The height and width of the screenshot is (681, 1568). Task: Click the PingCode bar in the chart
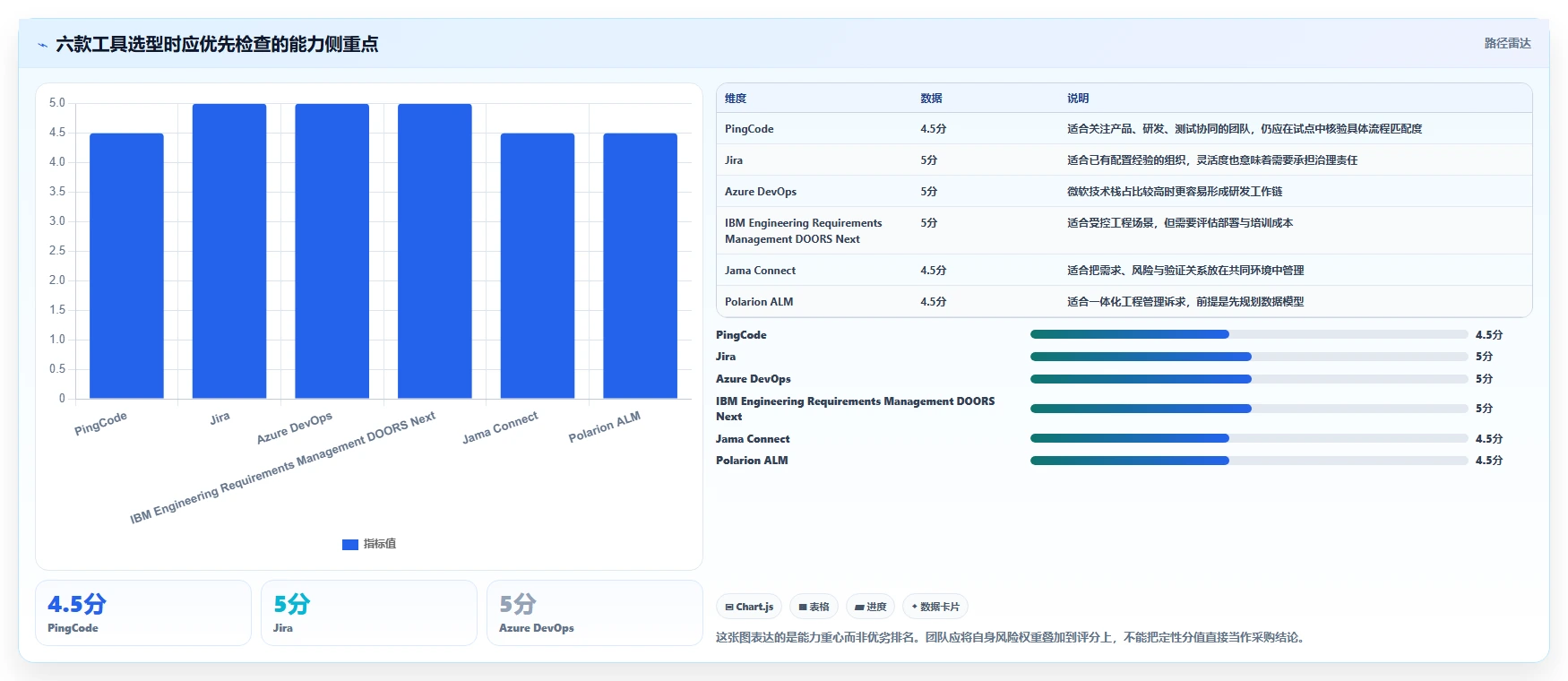[126, 265]
